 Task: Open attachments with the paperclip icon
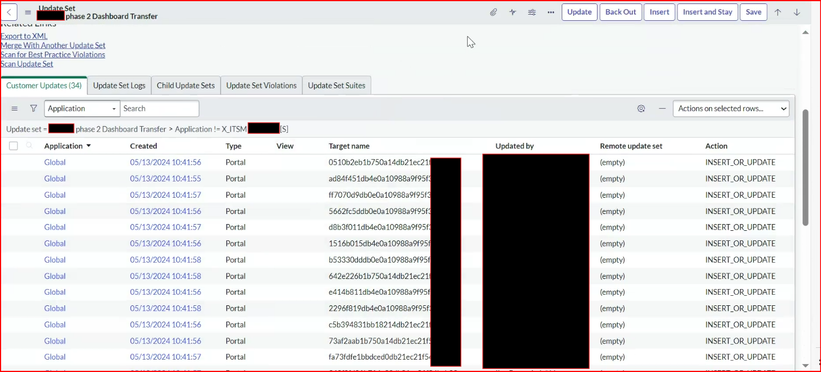493,12
